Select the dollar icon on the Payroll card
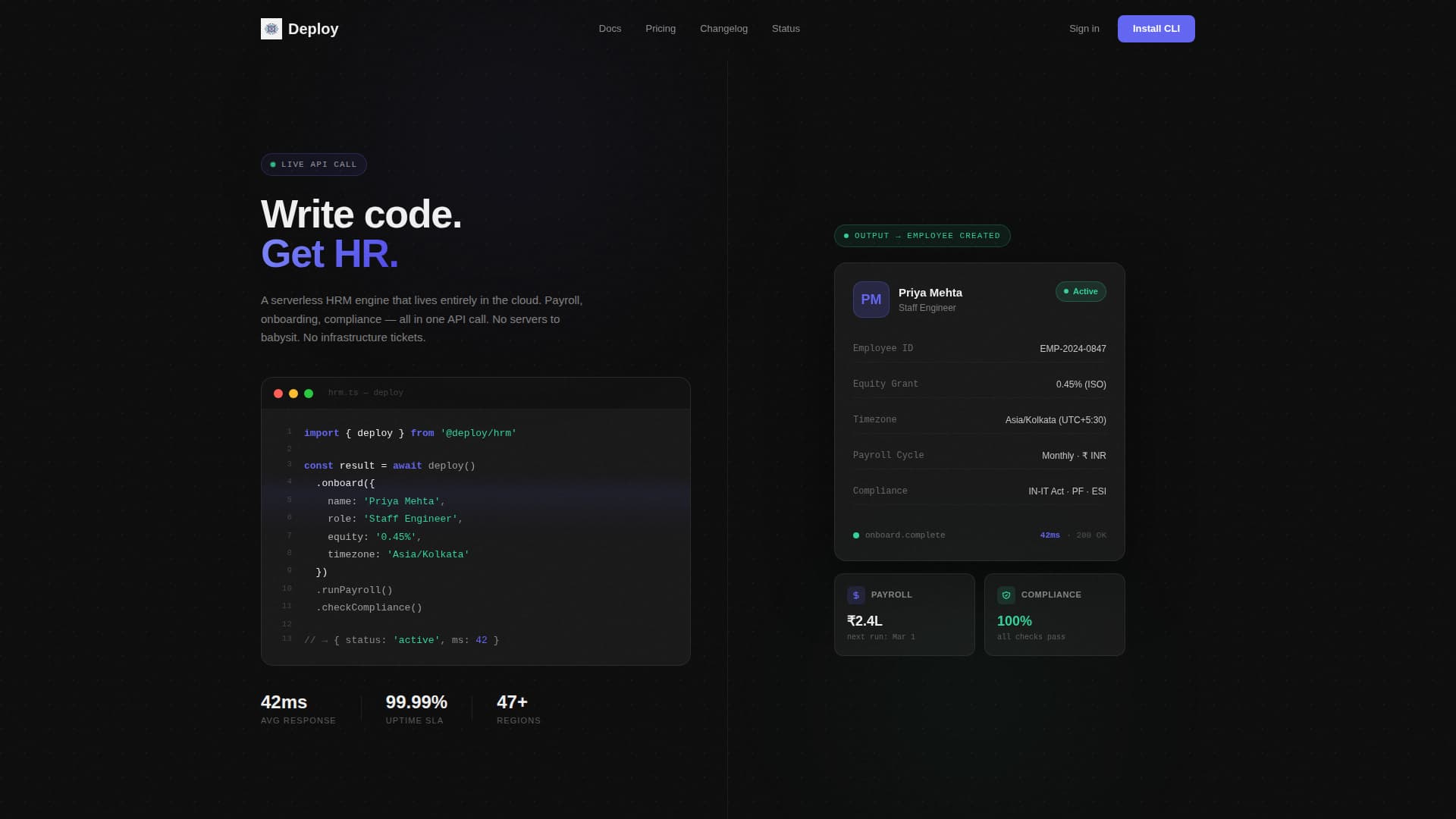1456x819 pixels. tap(856, 595)
